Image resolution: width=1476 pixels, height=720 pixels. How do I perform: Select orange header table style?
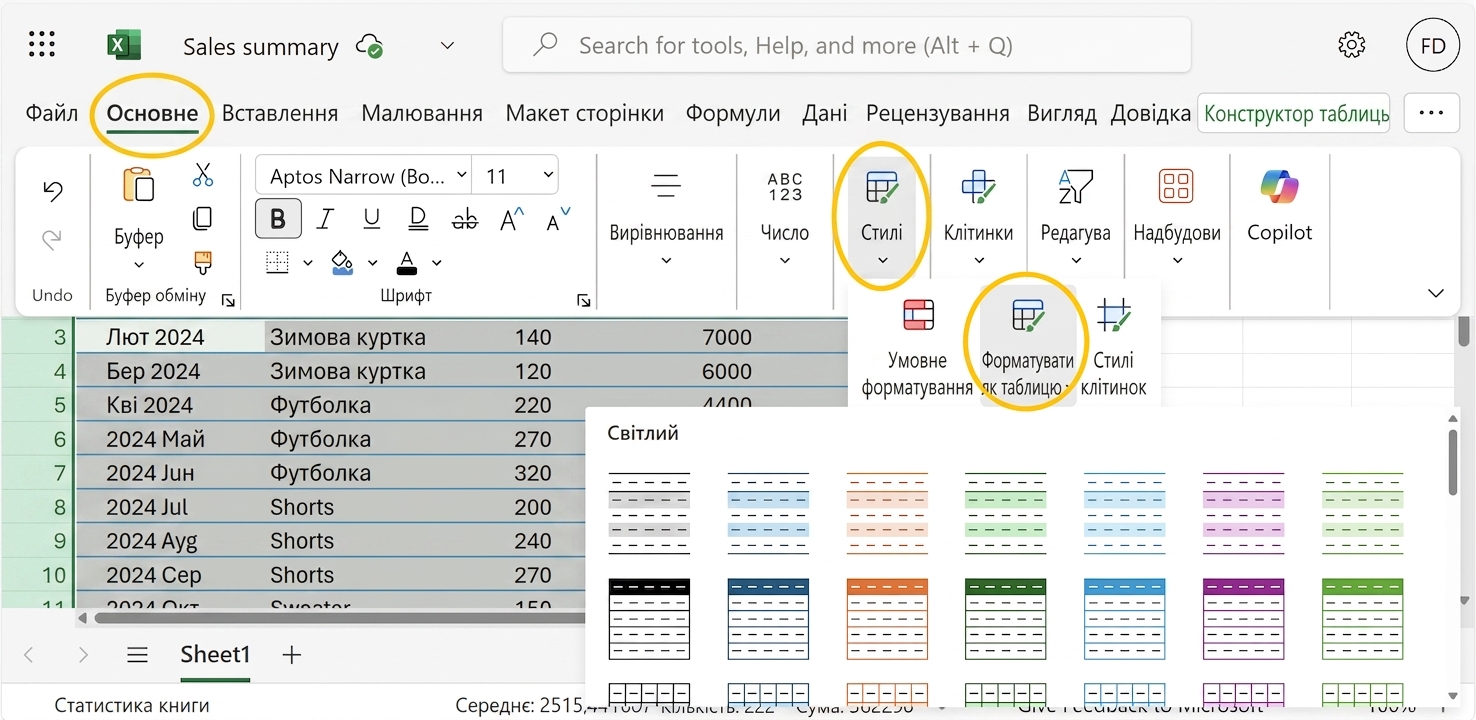[887, 618]
